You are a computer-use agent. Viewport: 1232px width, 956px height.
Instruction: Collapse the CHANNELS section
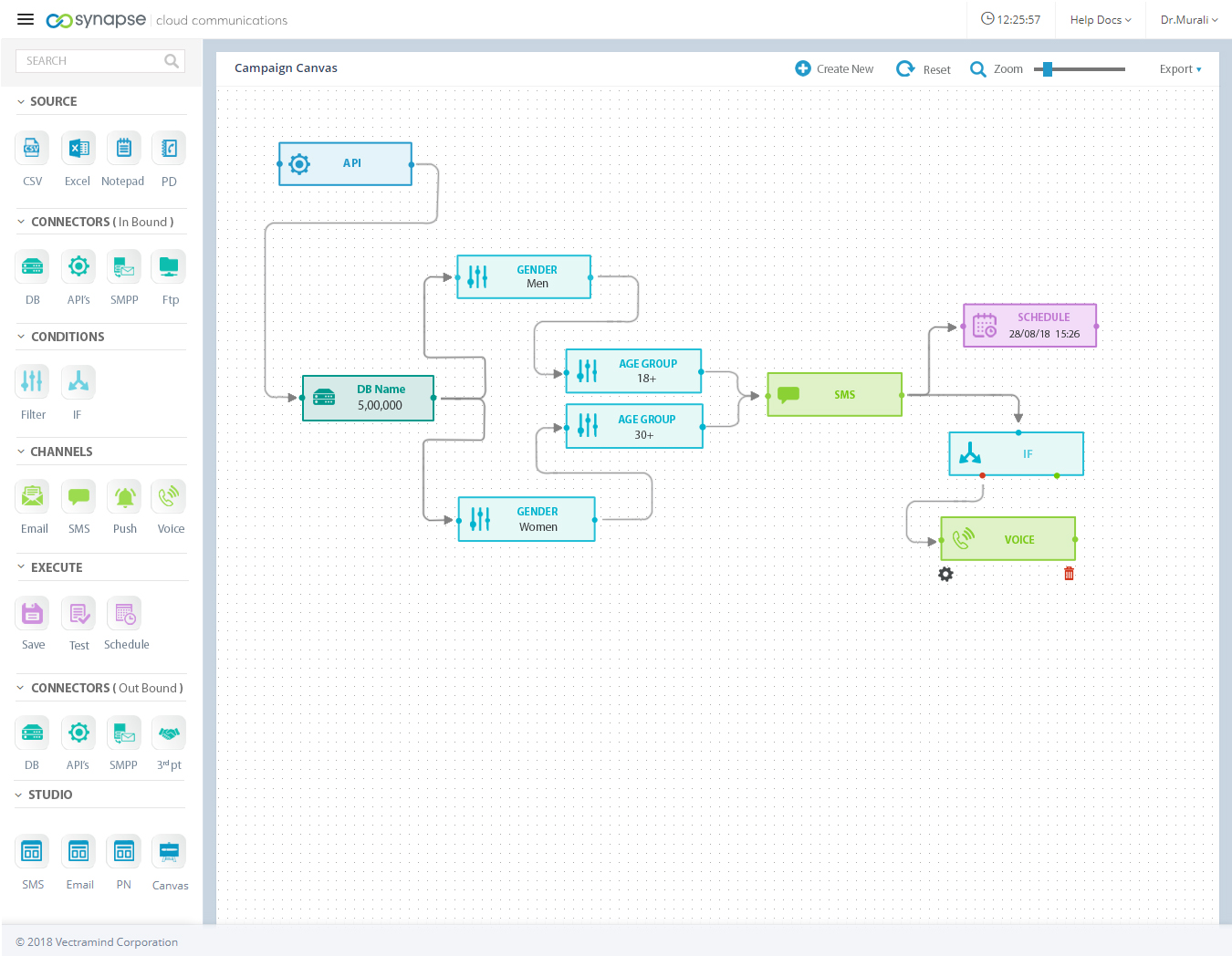click(21, 452)
